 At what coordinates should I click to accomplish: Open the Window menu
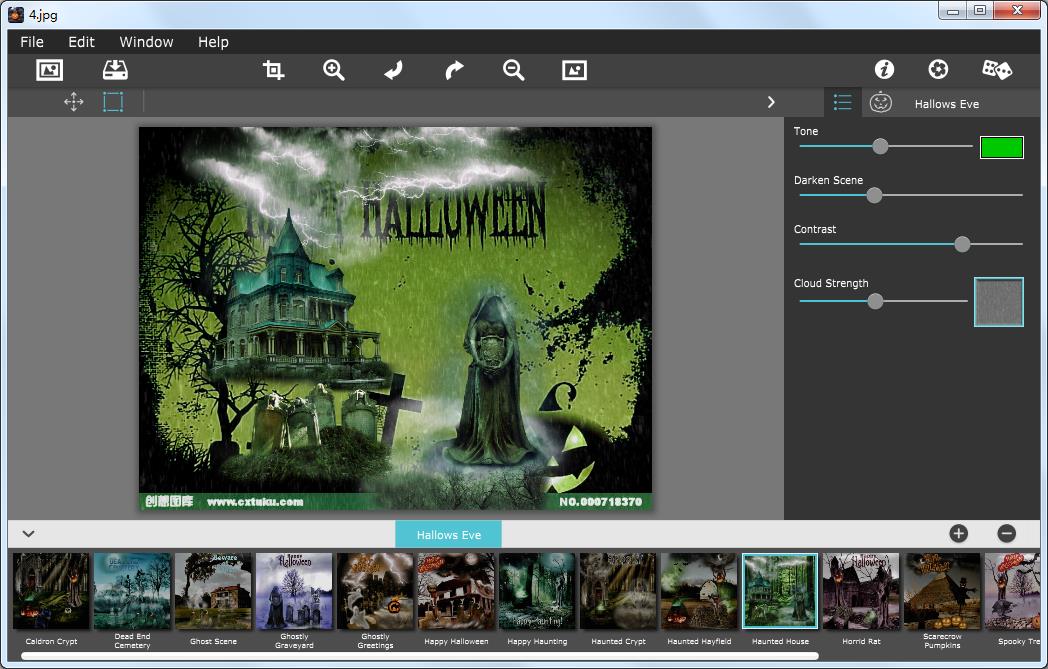146,42
